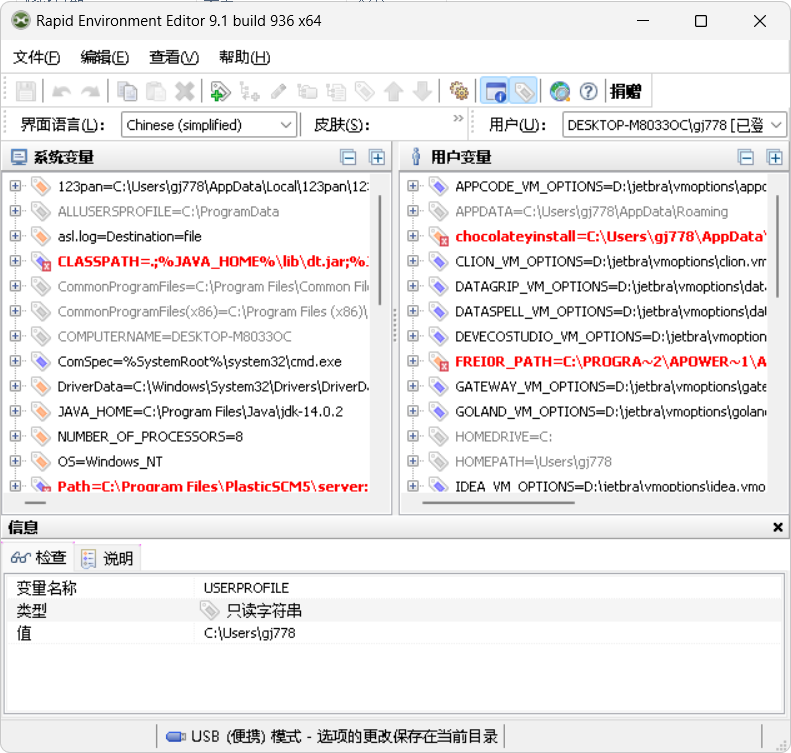Collapse all user variables
Screen dimensions: 791x753
(x=746, y=157)
